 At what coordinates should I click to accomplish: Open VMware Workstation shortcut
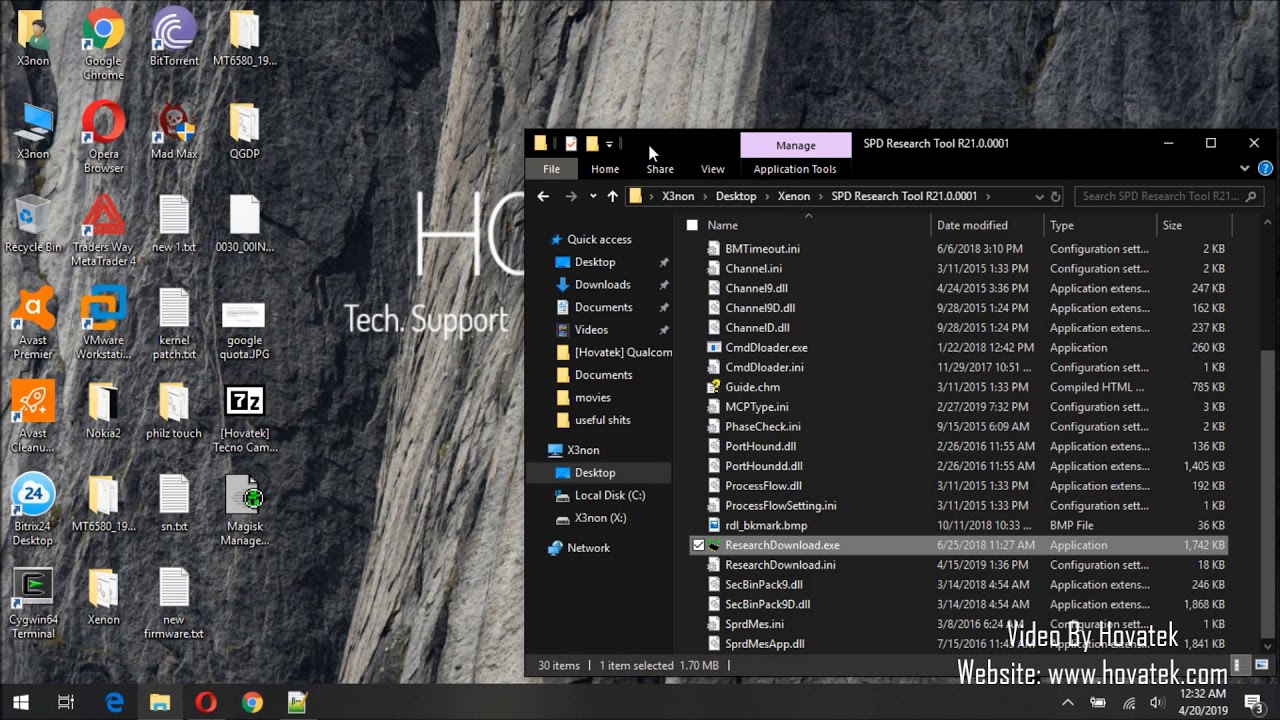point(103,323)
